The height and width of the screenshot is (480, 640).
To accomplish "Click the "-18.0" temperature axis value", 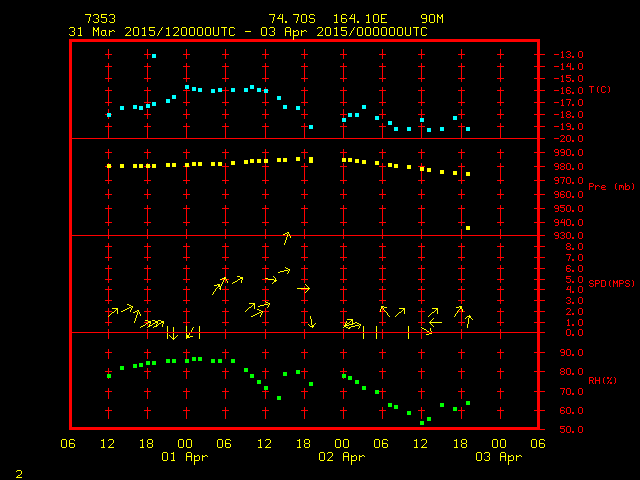I will pyautogui.click(x=568, y=115).
